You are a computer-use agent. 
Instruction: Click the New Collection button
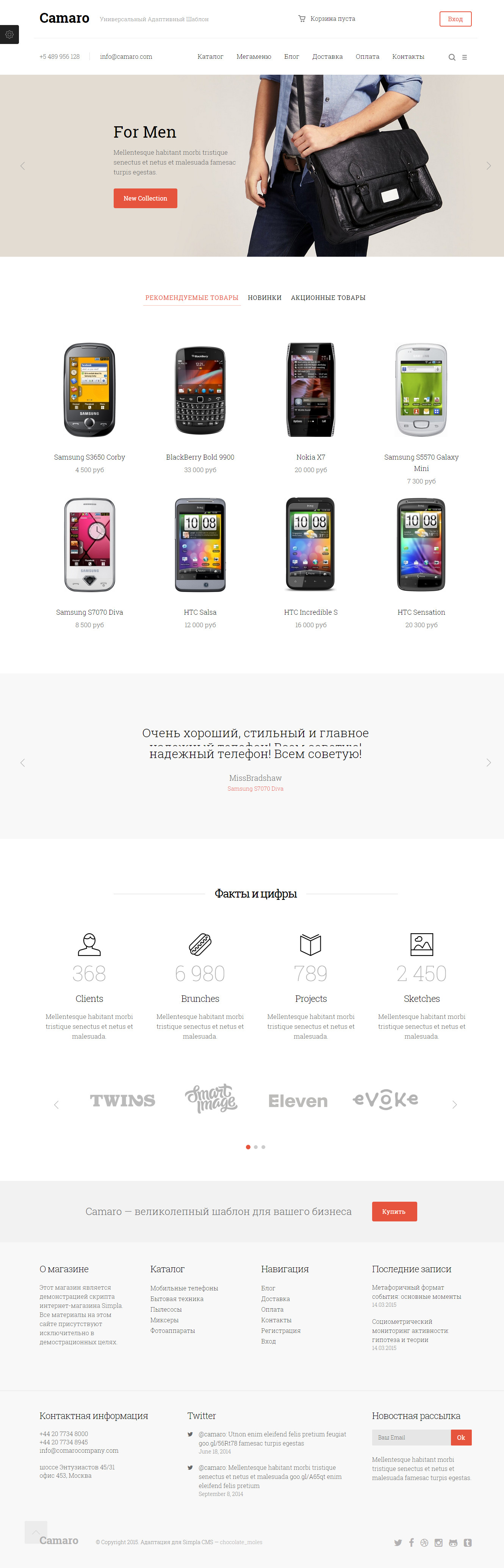pos(145,198)
